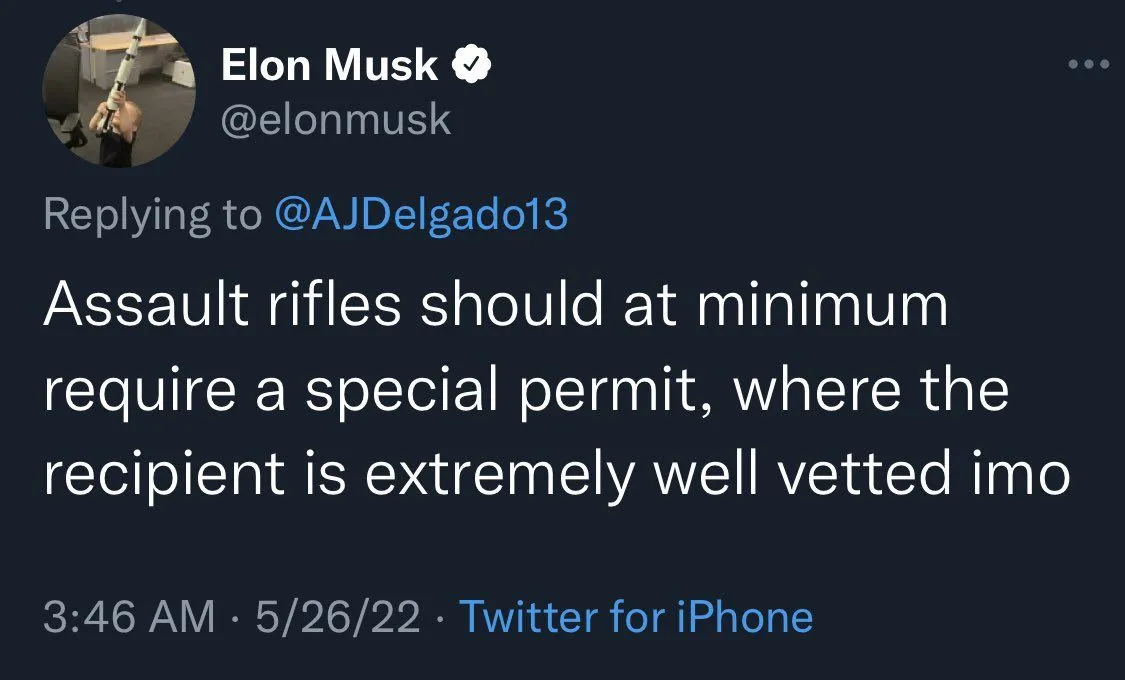Open Elon Musk's profile picture

(x=118, y=93)
